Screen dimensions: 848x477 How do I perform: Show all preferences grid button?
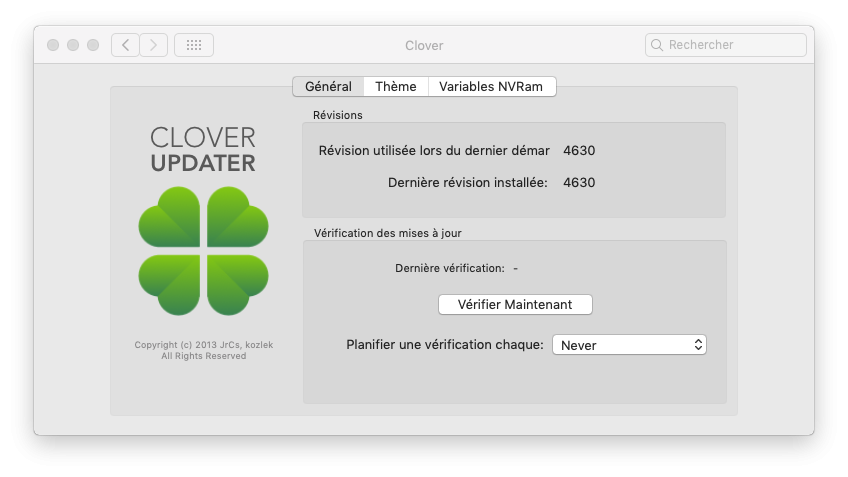[x=194, y=45]
